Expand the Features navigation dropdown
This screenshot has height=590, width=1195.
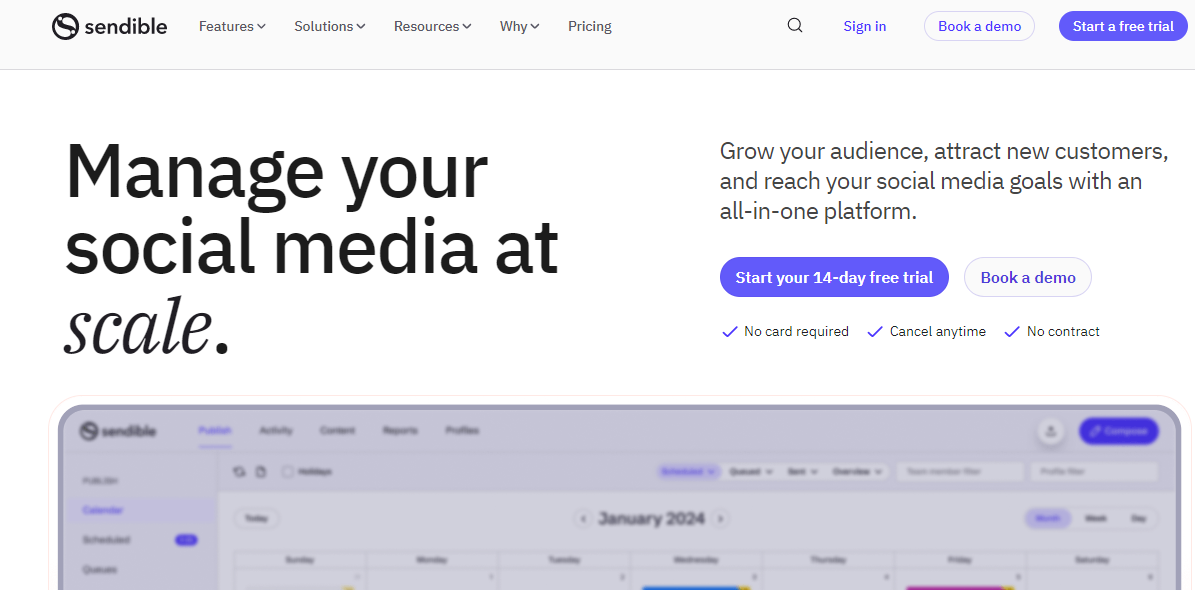(232, 27)
